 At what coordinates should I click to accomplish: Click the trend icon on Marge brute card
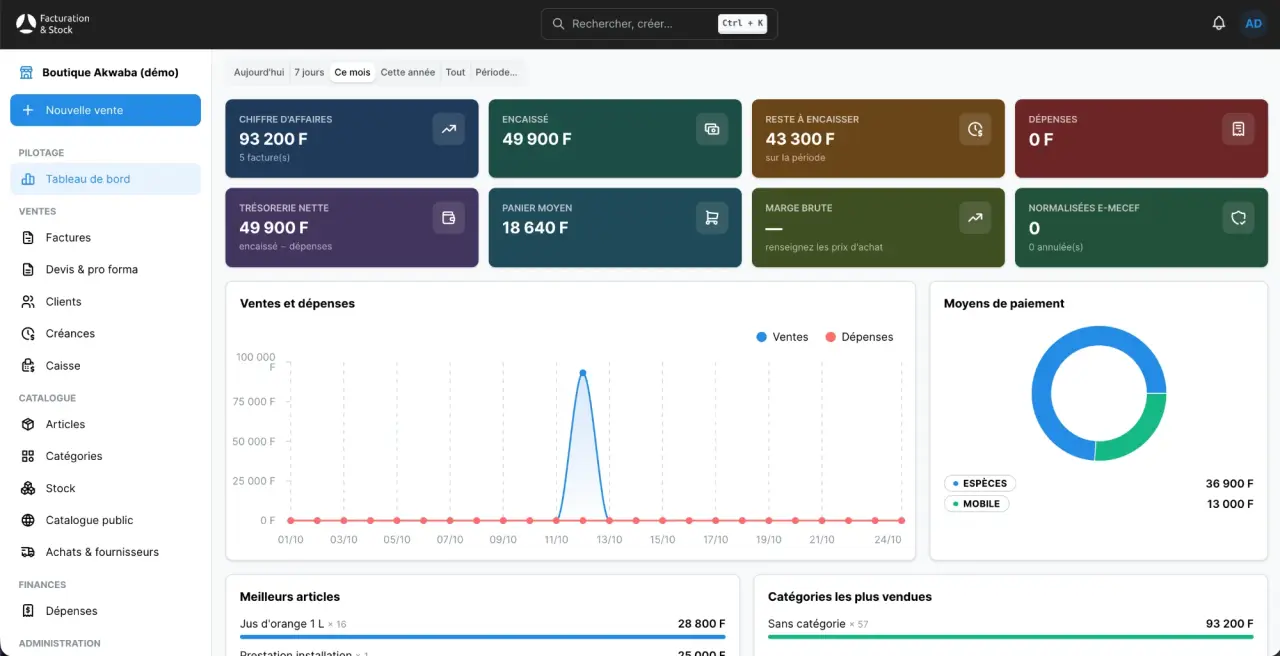click(x=975, y=218)
